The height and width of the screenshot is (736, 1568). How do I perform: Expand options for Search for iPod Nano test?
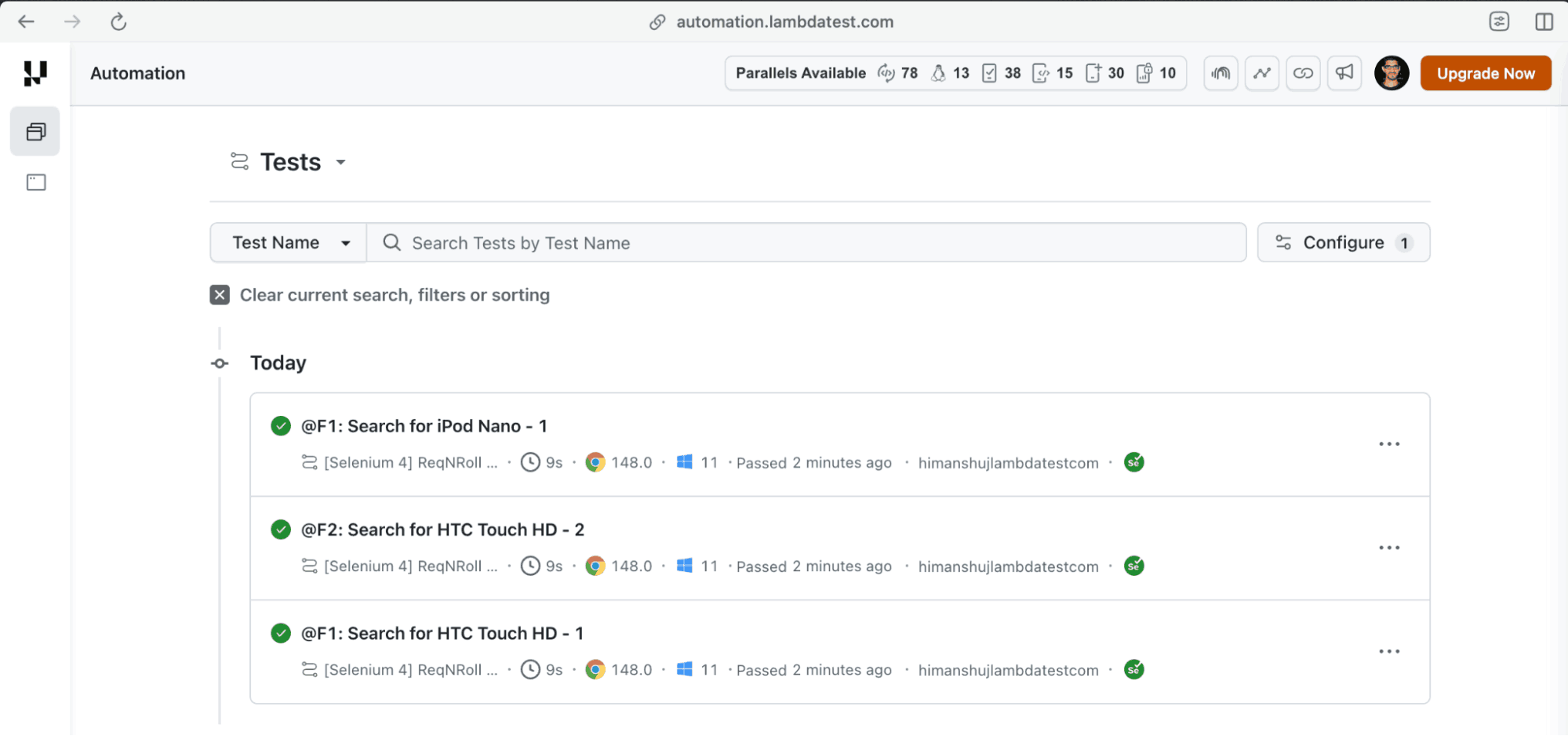point(1389,444)
